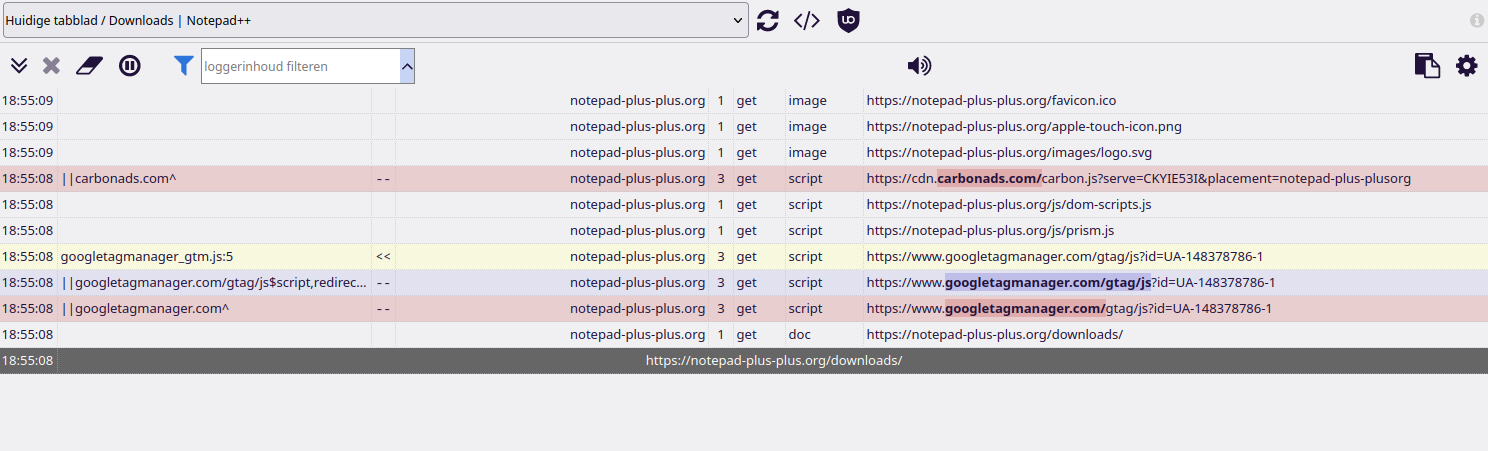Image resolution: width=1488 pixels, height=451 pixels.
Task: Open the 'Huidige tabblad' tab selector dropdown
Action: pos(375,20)
